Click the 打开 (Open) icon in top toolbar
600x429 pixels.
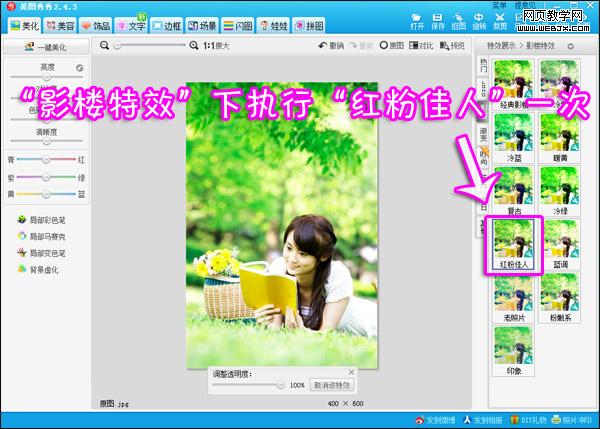417,18
